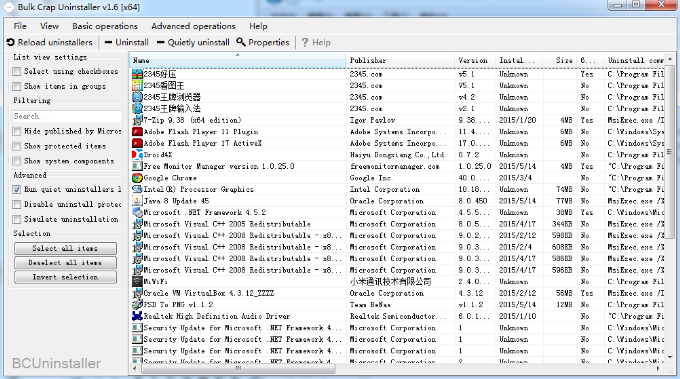Click the vertical scrollbar up arrow
Image resolution: width=680 pixels, height=379 pixels.
(670, 58)
